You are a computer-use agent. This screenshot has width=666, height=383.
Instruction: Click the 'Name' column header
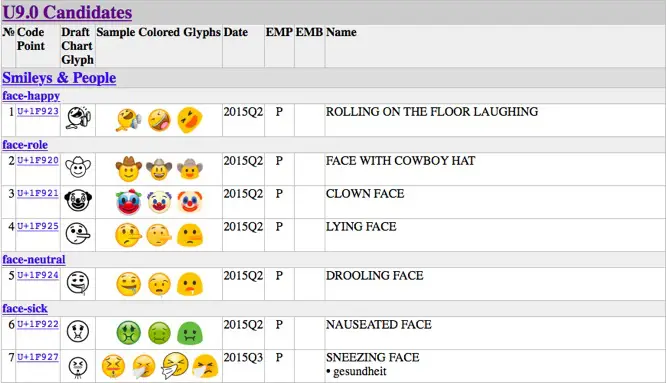tap(341, 32)
